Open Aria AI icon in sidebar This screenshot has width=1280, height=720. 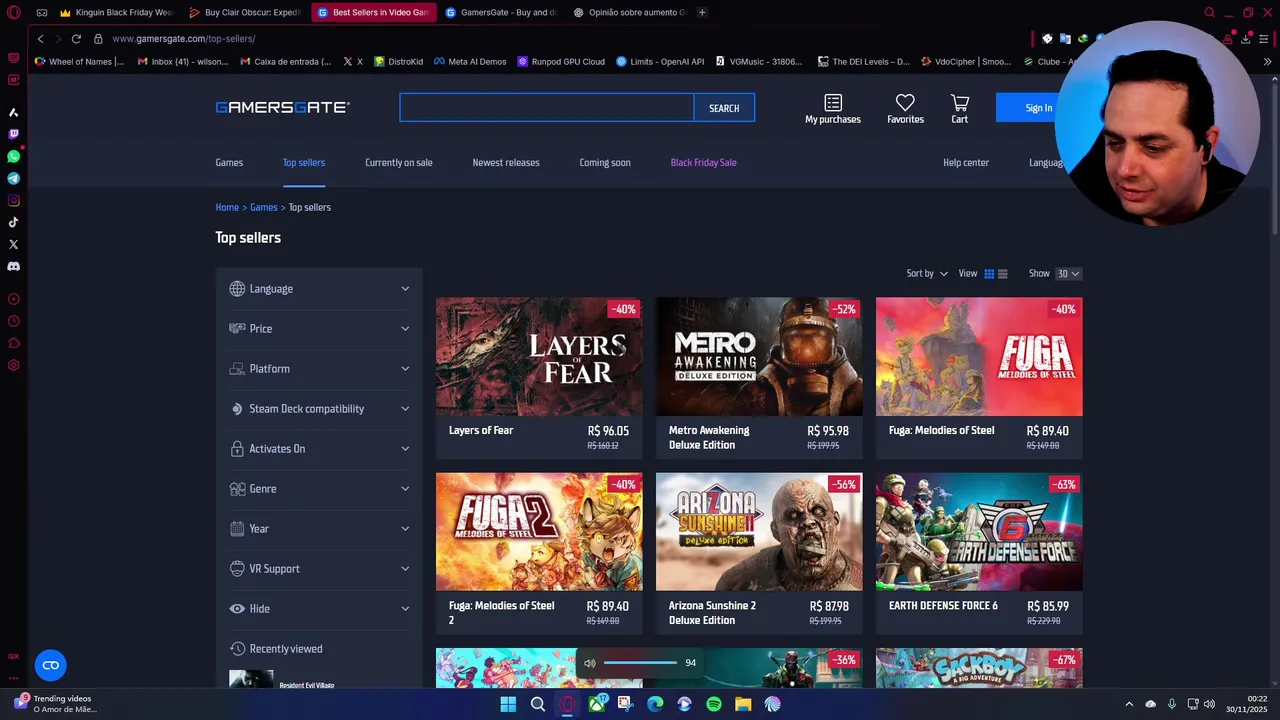pos(13,112)
